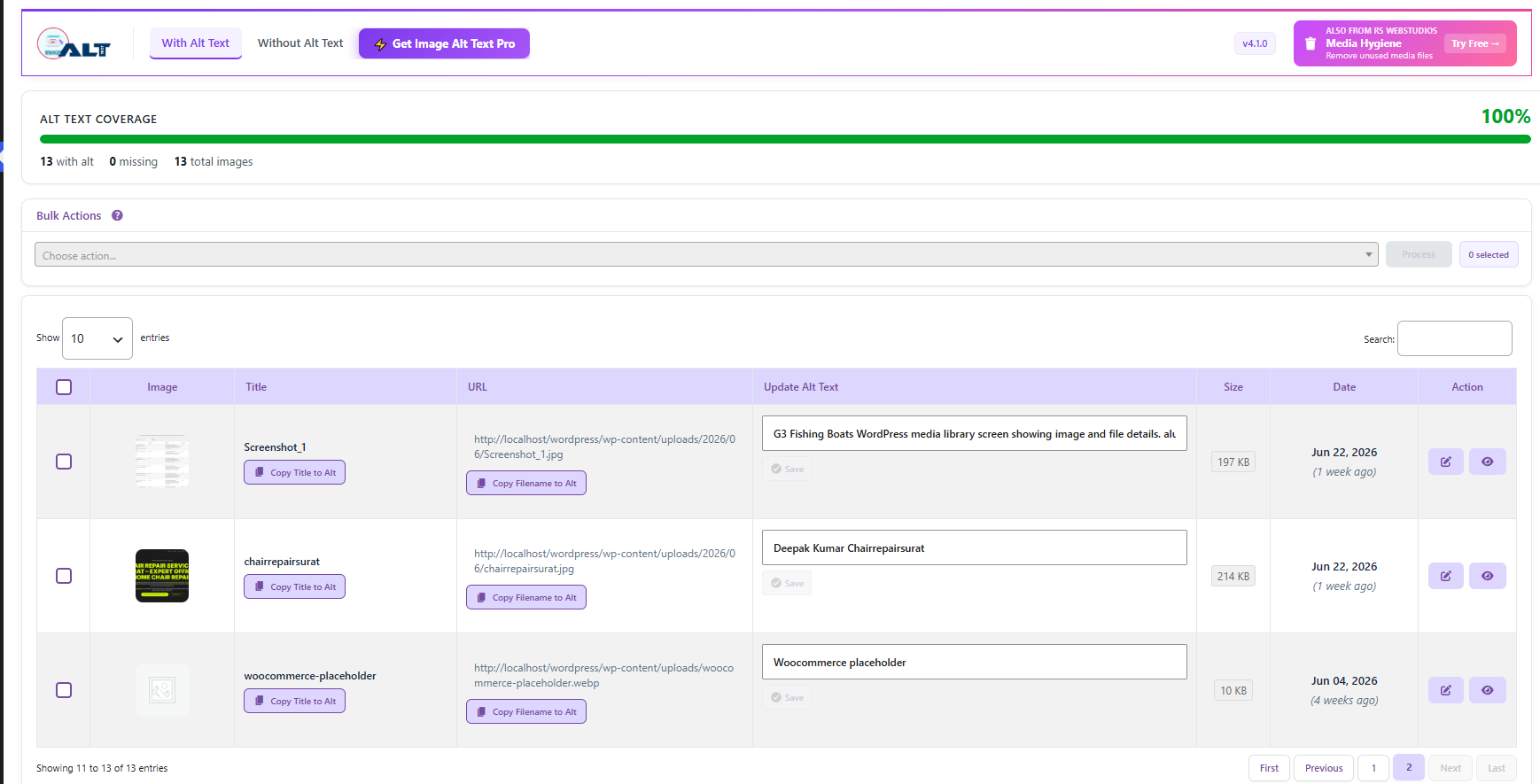Switch to the Without Alt Text tab
Screen dimensions: 1540x784
[300, 43]
